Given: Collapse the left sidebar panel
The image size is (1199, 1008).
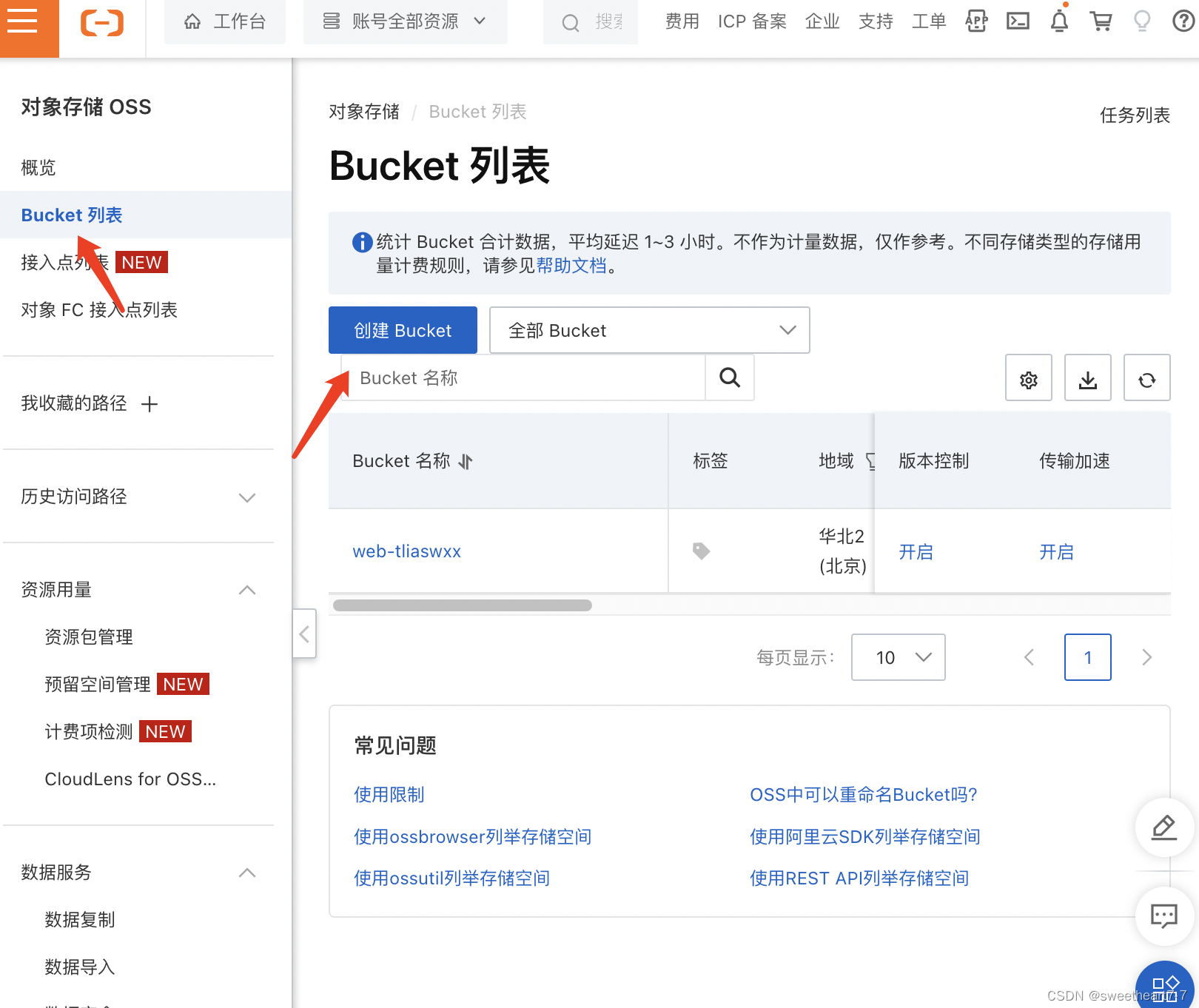Looking at the screenshot, I should [304, 634].
